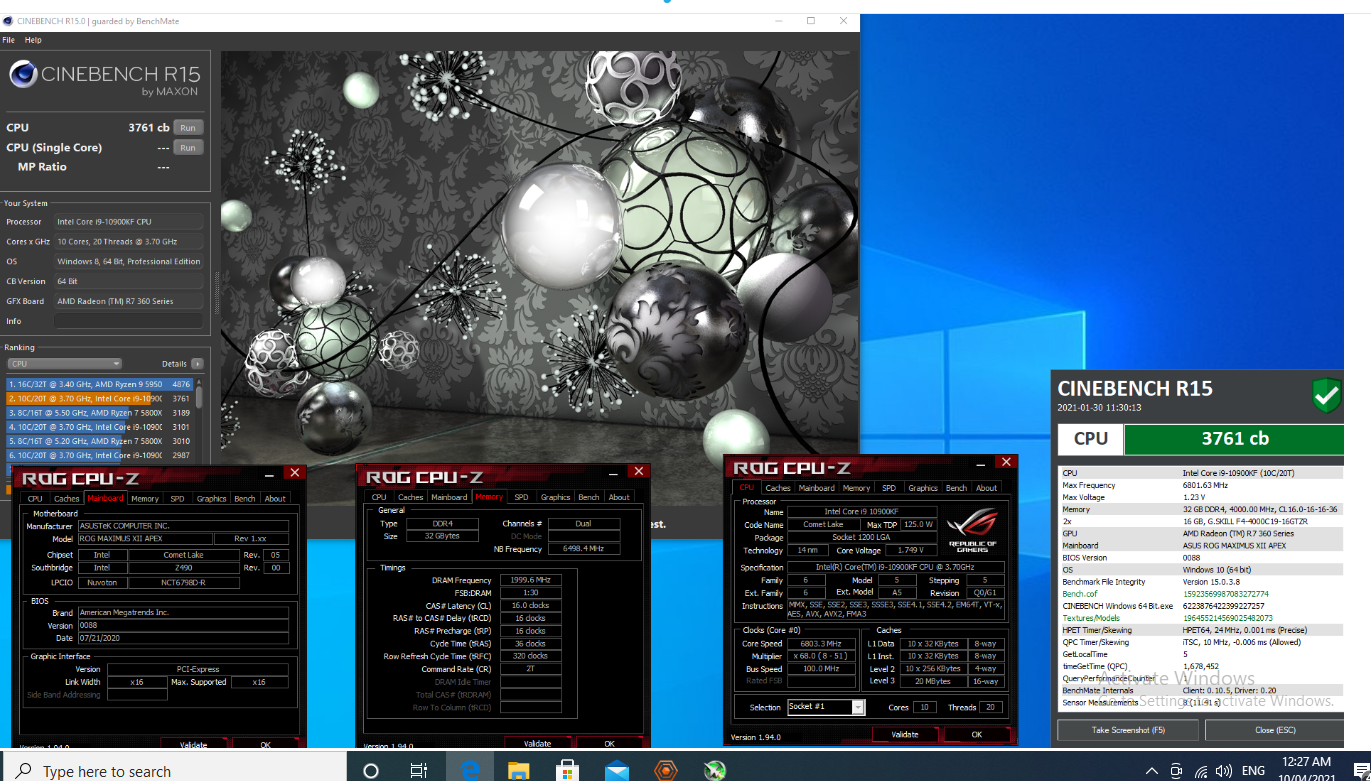Open Mainboard tab in right CPU-Z window
Viewport: 1371px width, 781px height.
click(816, 488)
